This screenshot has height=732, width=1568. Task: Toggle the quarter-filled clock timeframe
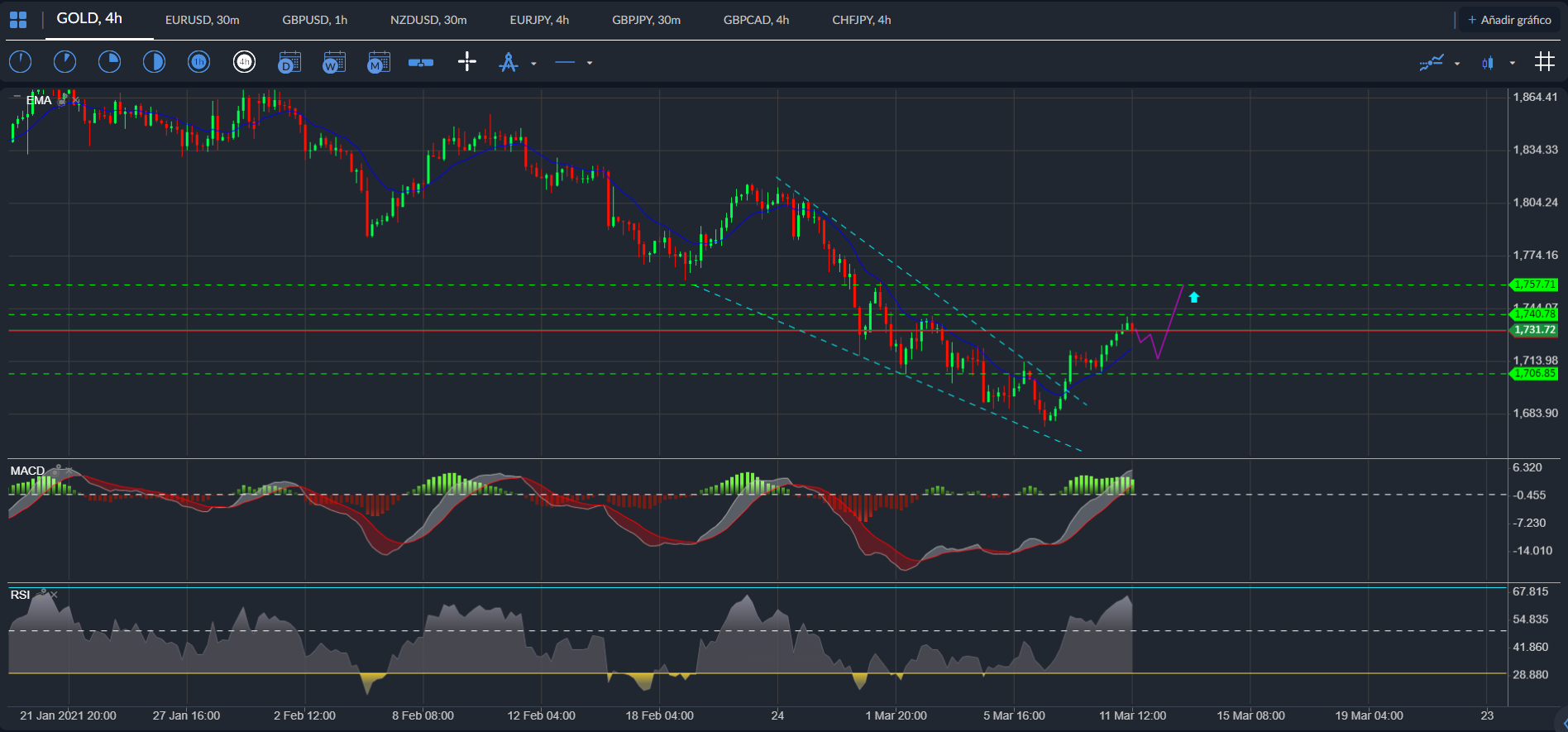point(109,62)
